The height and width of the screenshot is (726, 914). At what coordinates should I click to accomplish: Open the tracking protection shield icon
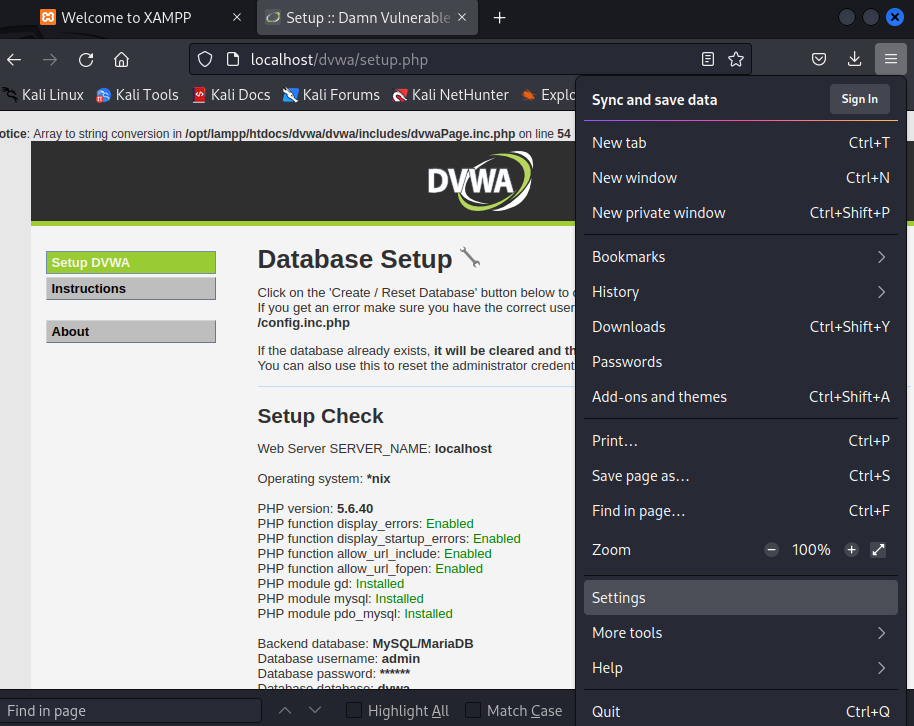(205, 59)
